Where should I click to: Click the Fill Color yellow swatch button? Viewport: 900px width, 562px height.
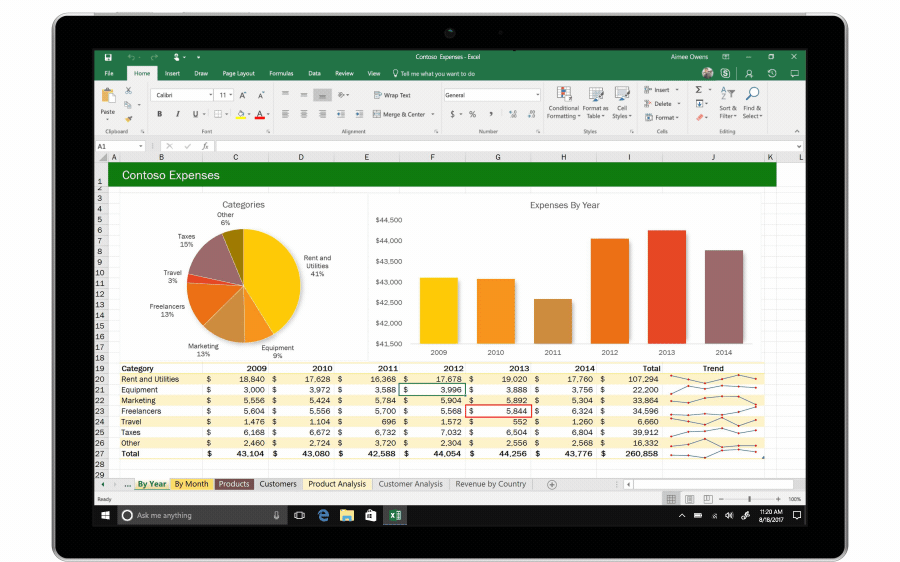240,114
